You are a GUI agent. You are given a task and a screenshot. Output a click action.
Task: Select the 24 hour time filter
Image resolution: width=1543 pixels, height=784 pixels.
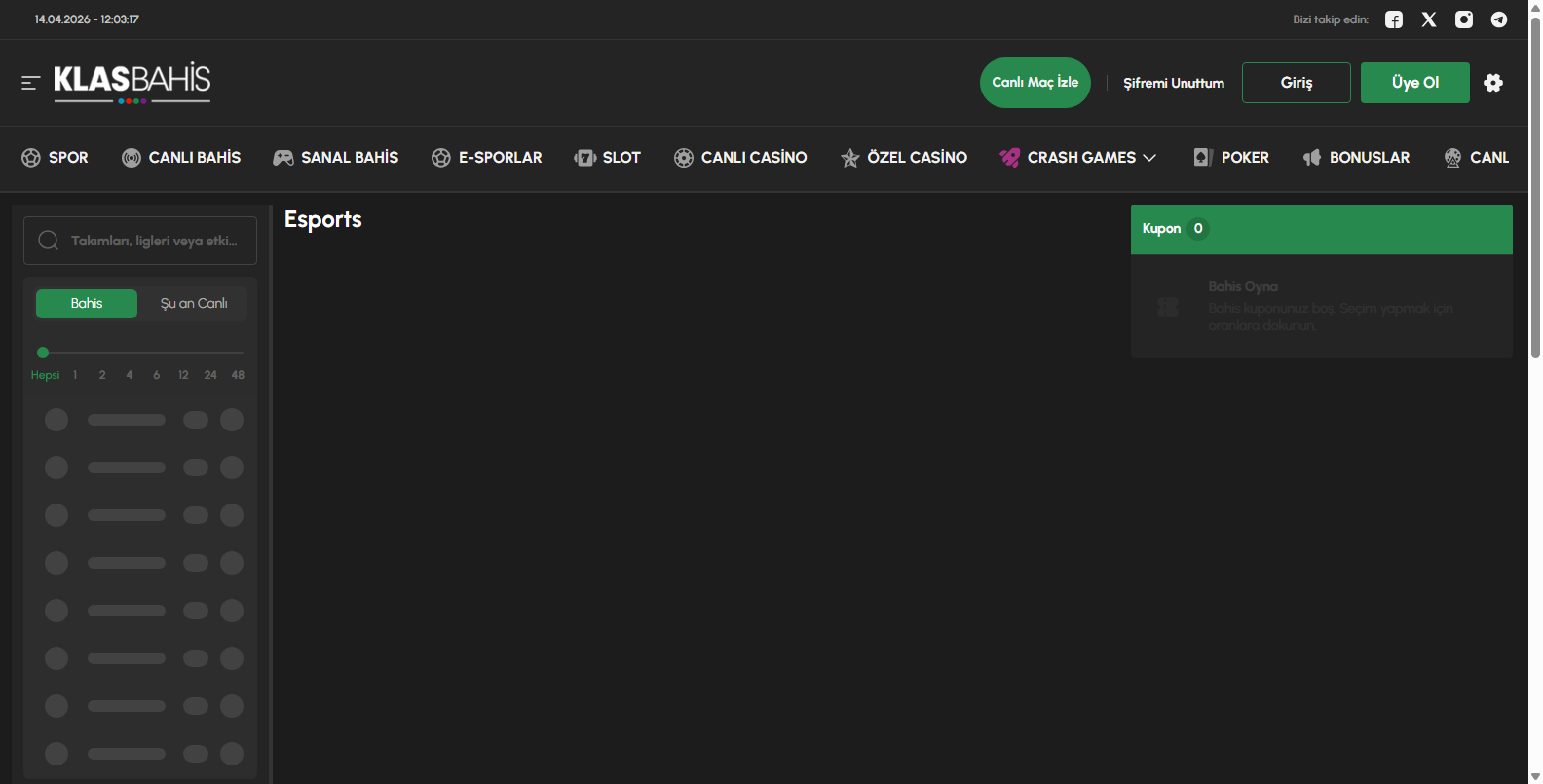pyautogui.click(x=210, y=375)
